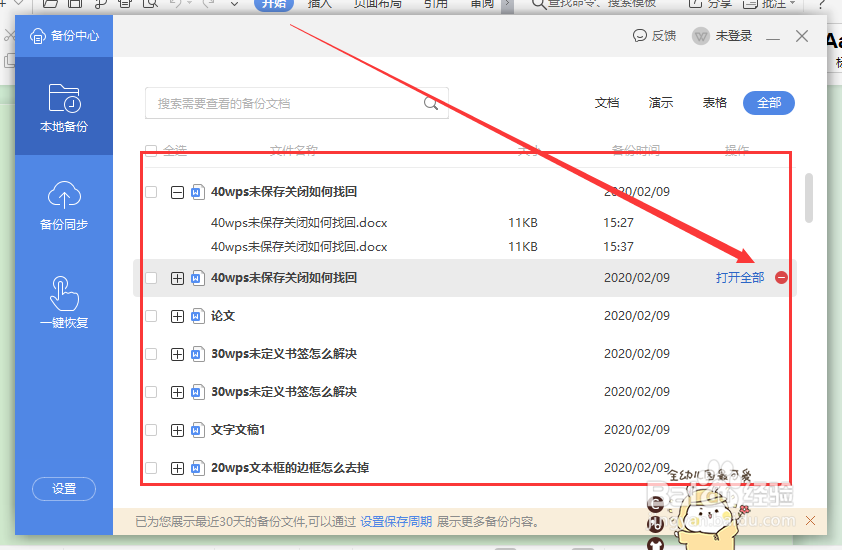Filter backups by 文档
Viewport: 842px width, 550px height.
pos(607,103)
